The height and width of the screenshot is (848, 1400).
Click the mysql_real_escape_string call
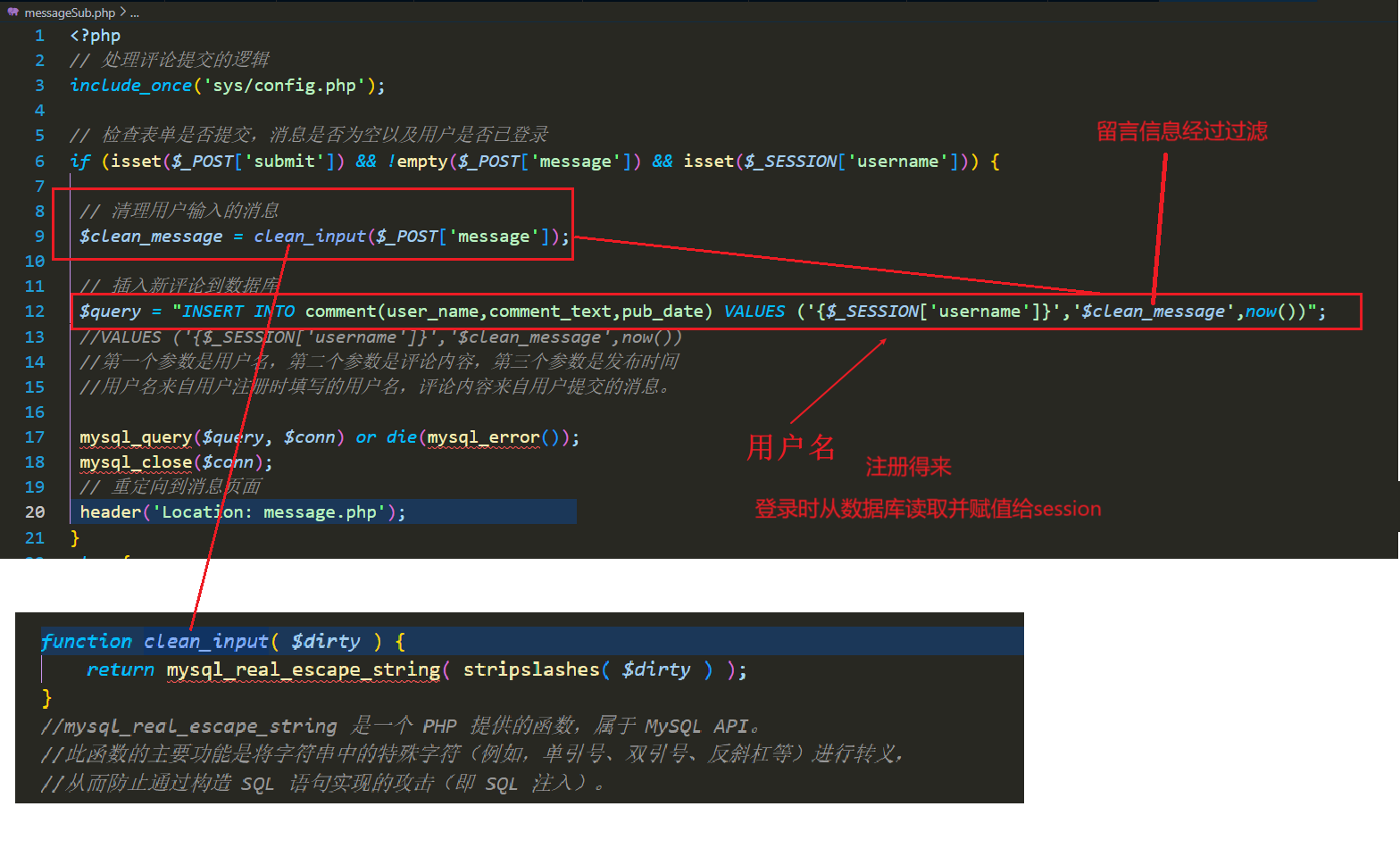[304, 669]
